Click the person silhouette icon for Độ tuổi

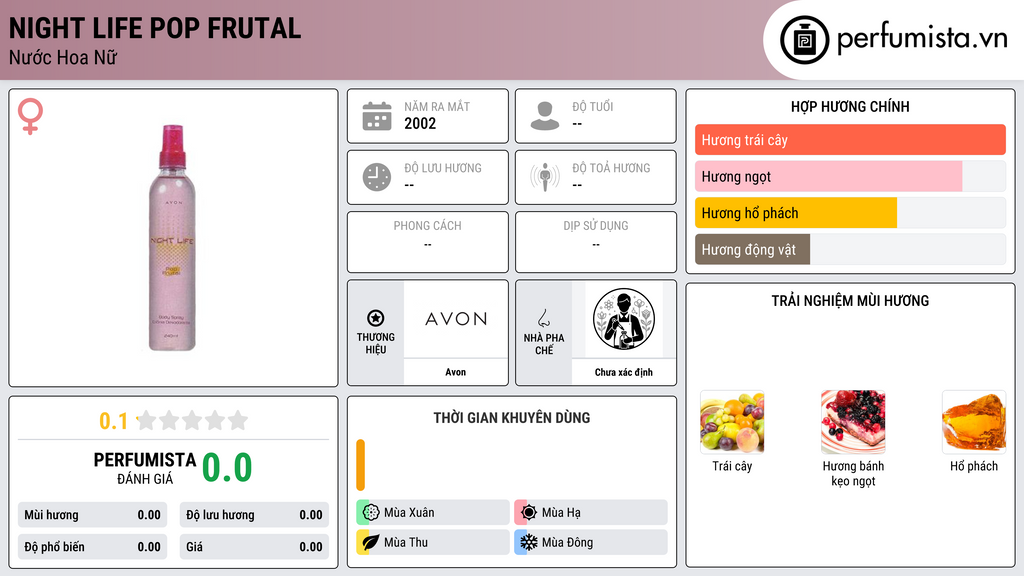point(545,116)
